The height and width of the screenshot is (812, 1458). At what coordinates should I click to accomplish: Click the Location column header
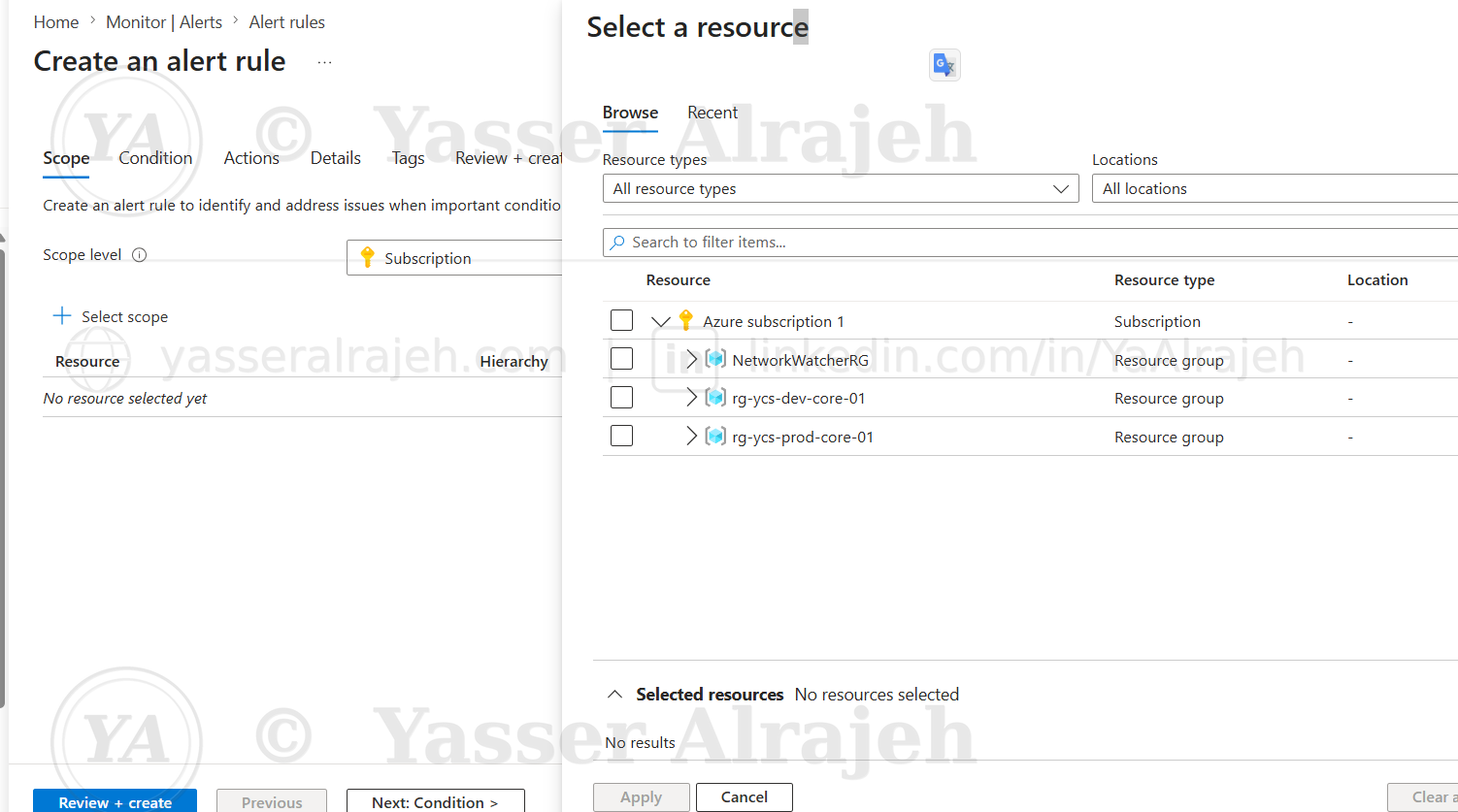1377,280
